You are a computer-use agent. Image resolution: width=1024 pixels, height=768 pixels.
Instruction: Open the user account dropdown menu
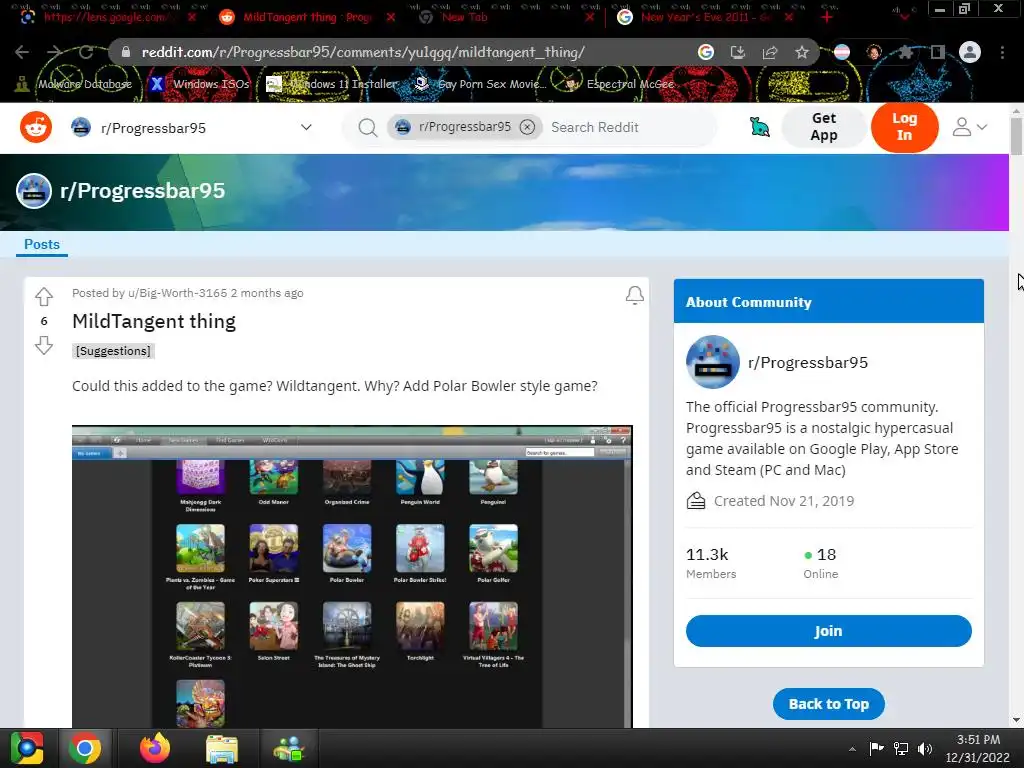tap(969, 127)
